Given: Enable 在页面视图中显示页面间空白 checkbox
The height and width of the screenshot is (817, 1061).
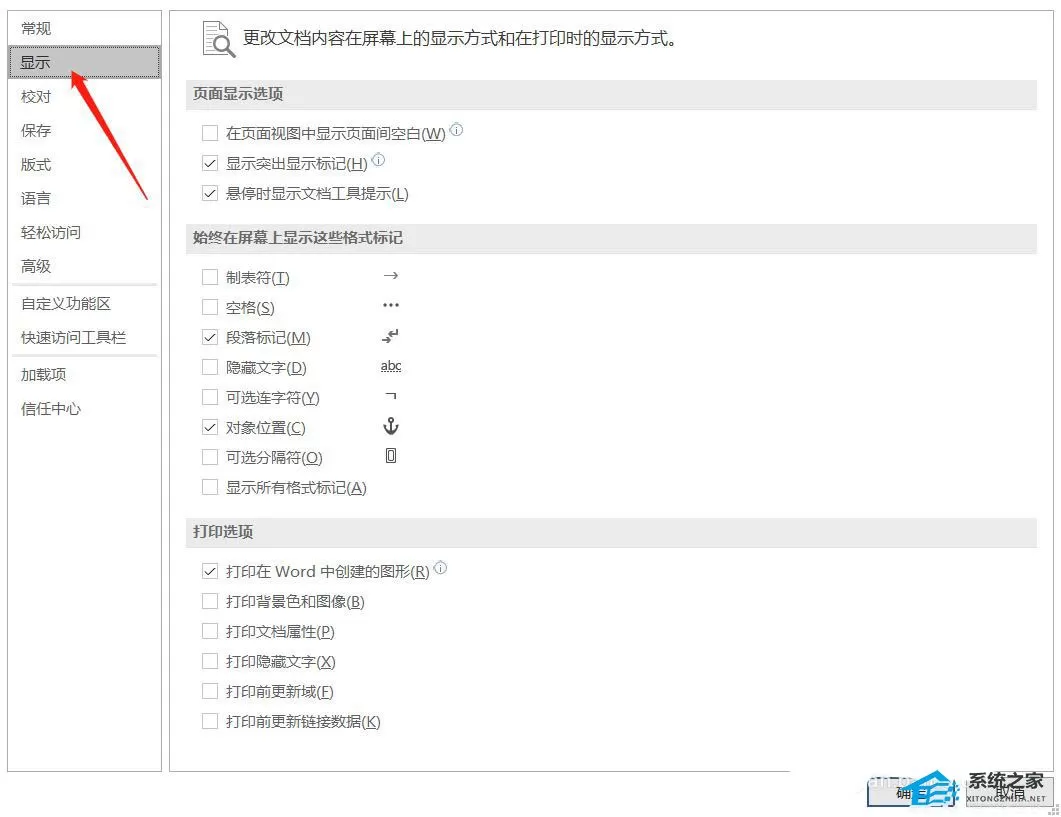Looking at the screenshot, I should (x=210, y=133).
